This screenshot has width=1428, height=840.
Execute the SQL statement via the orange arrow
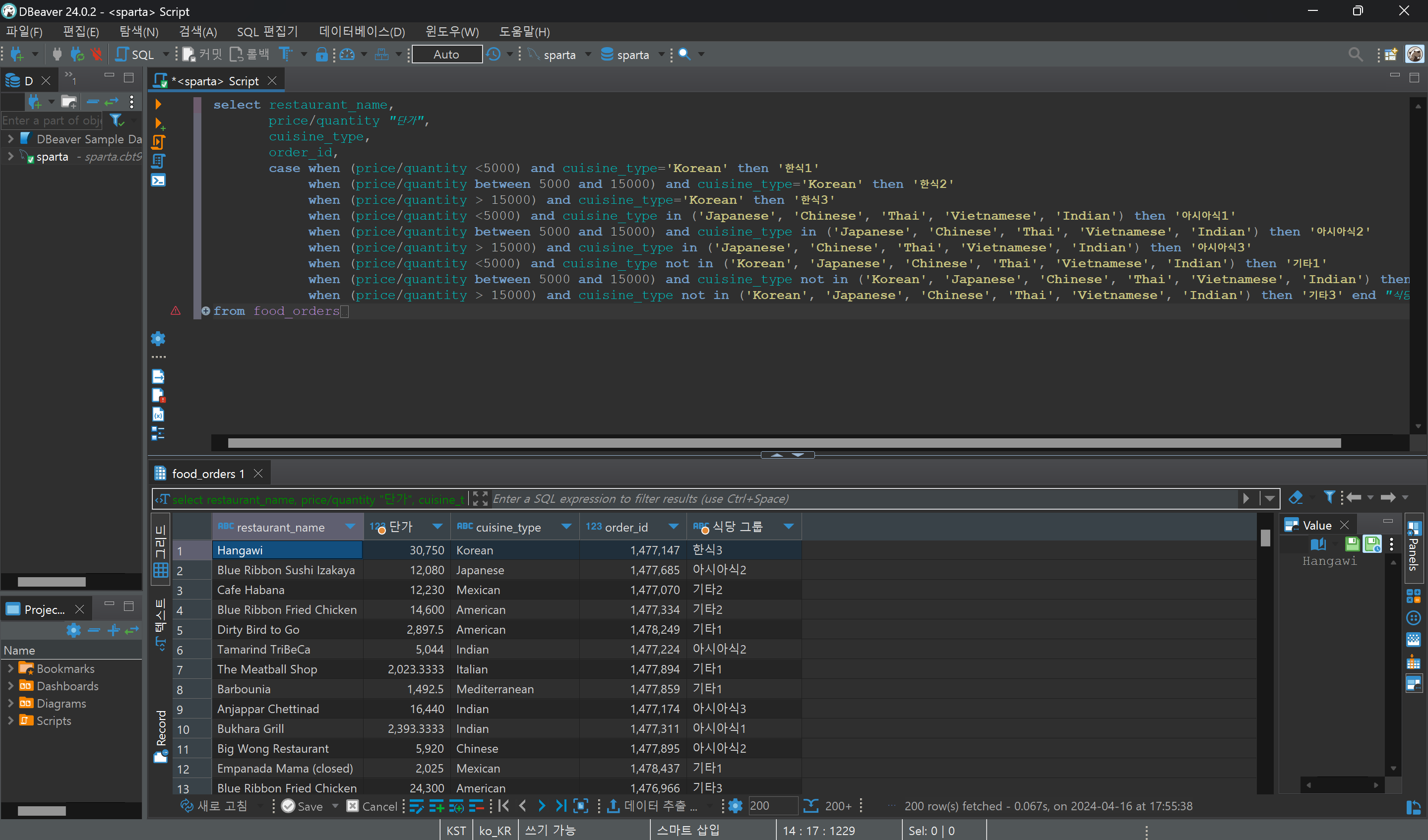click(x=158, y=104)
